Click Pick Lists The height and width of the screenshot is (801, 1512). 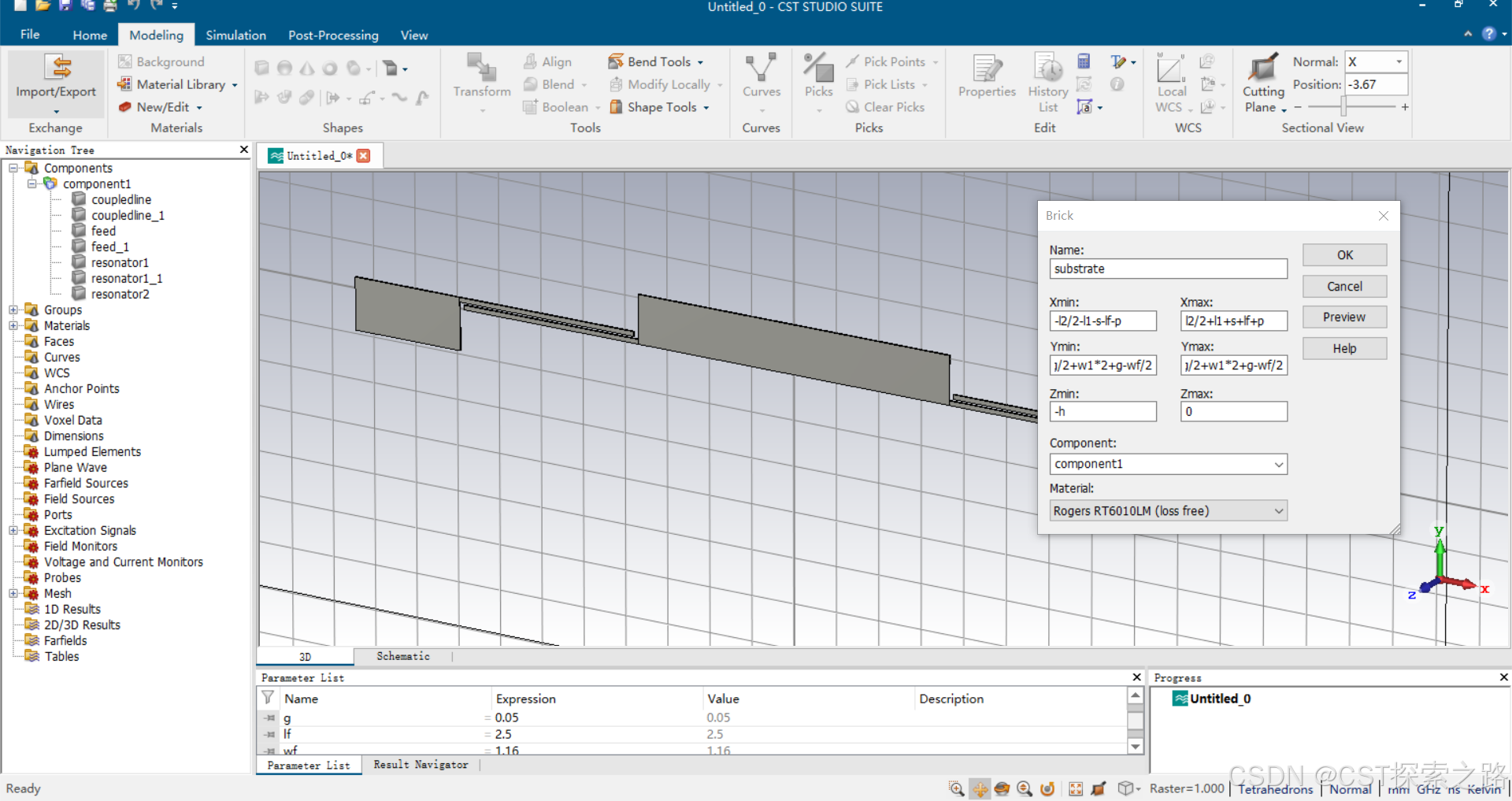click(x=887, y=84)
